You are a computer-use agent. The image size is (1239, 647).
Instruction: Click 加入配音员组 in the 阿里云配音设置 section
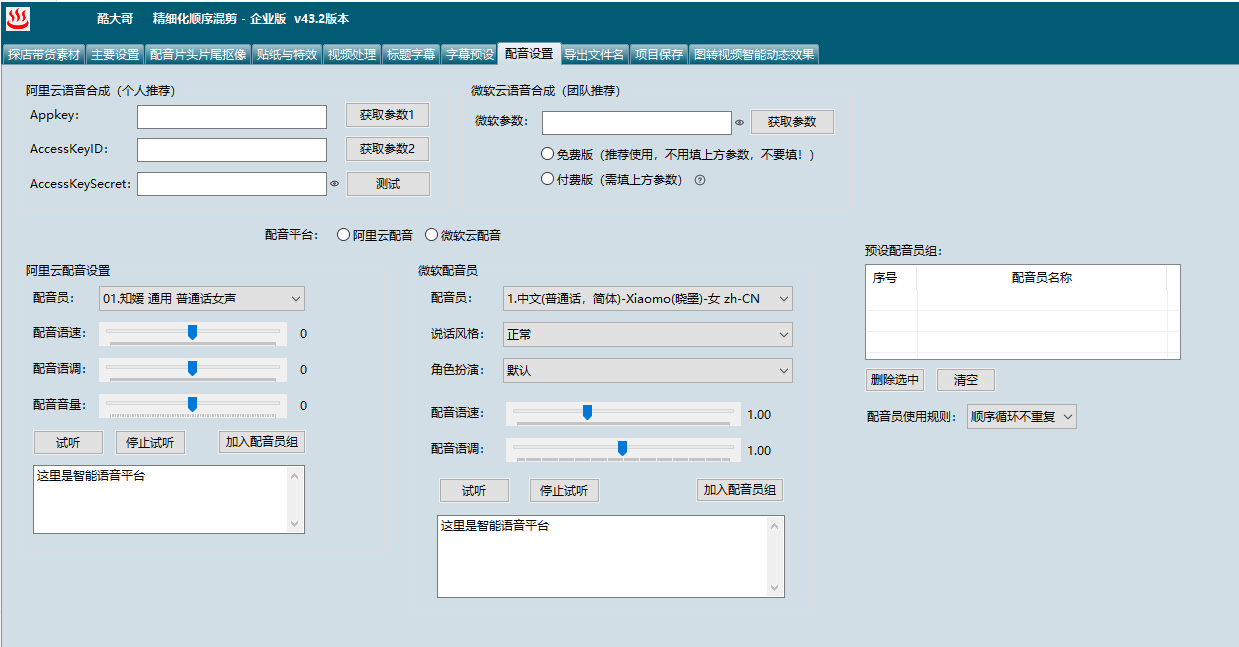(x=262, y=442)
